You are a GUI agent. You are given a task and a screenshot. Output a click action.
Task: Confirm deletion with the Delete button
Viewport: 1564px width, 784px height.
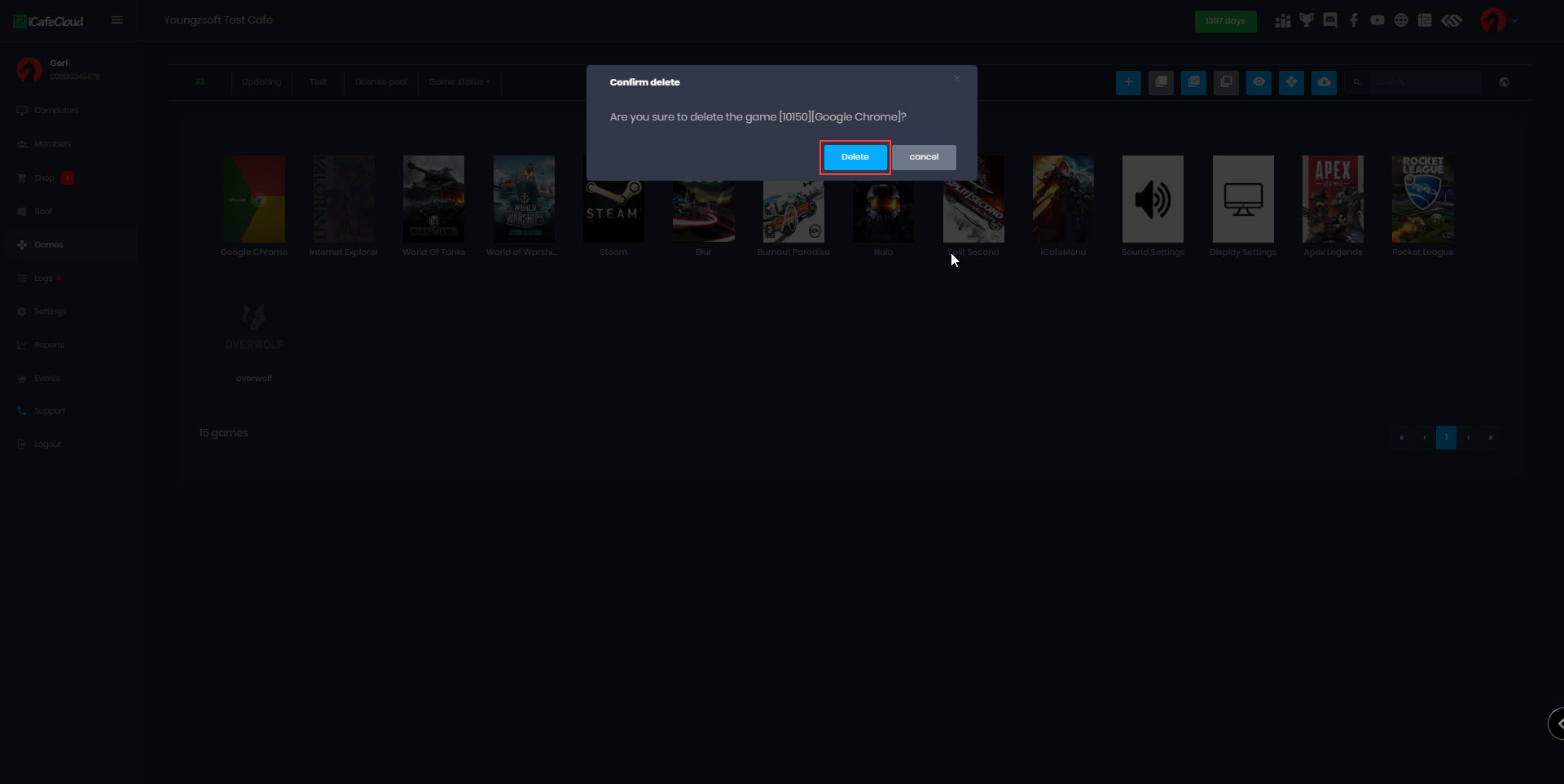tap(854, 157)
